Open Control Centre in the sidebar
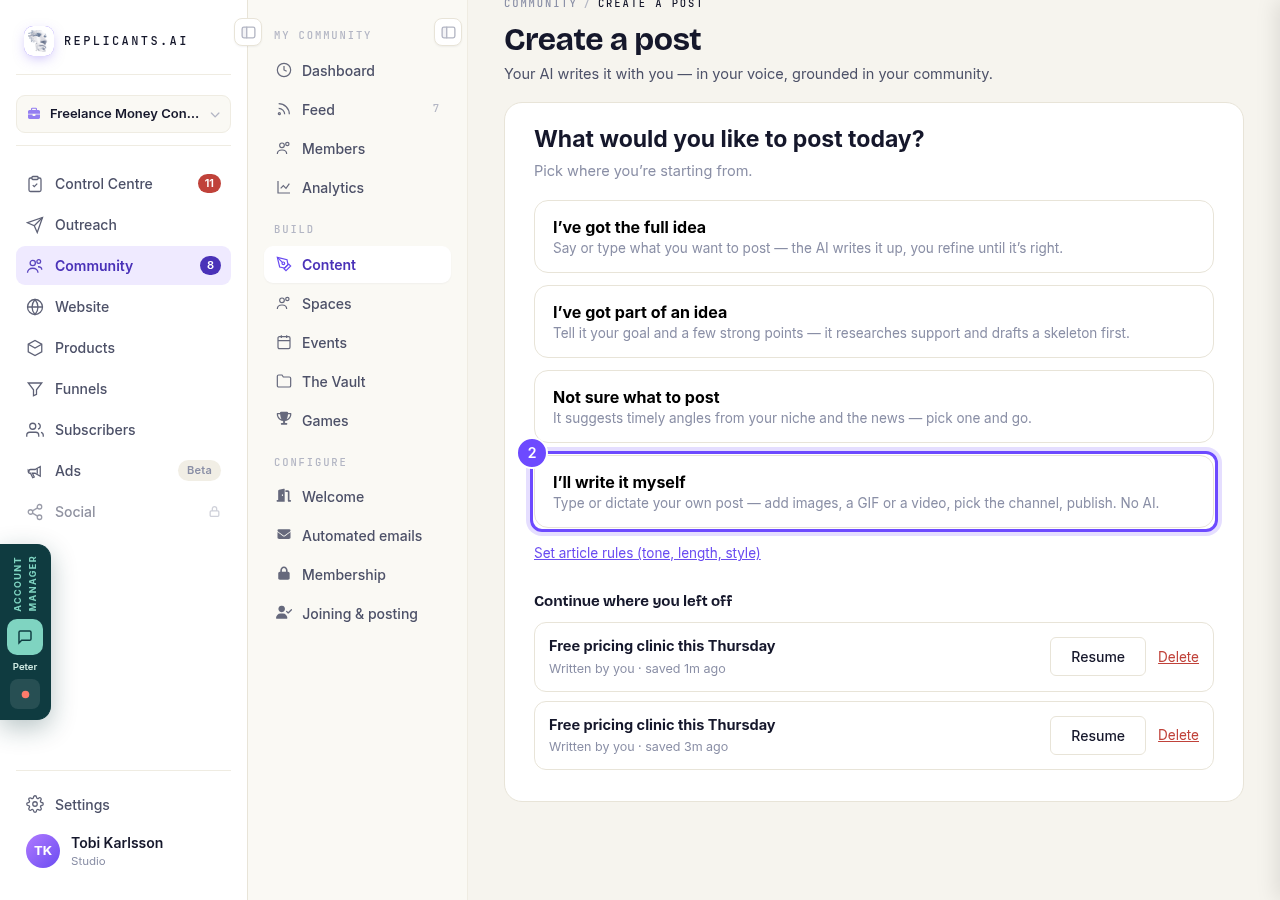The image size is (1280, 900). coord(123,184)
